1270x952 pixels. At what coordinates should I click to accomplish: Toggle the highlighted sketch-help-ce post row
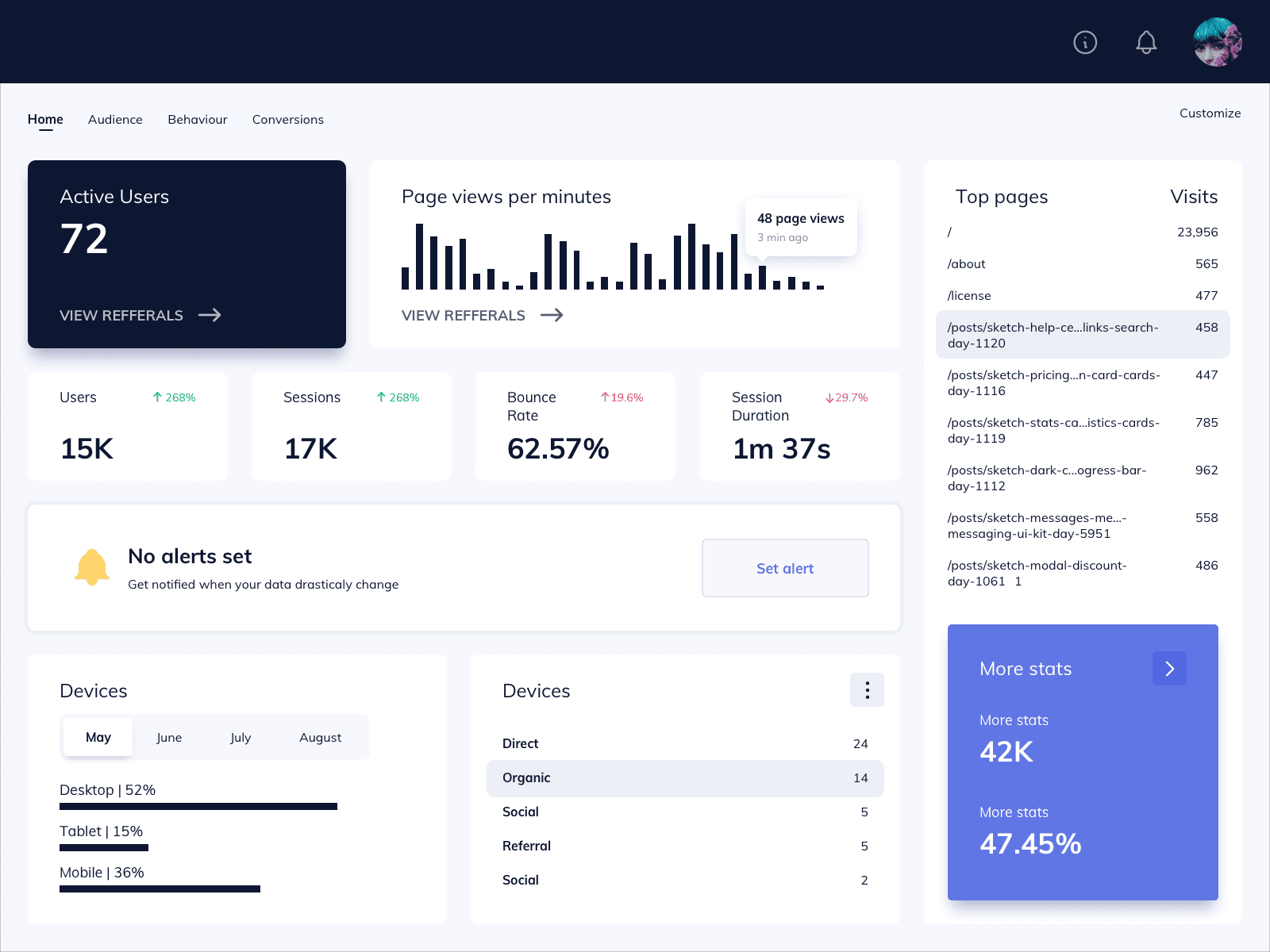click(1083, 334)
